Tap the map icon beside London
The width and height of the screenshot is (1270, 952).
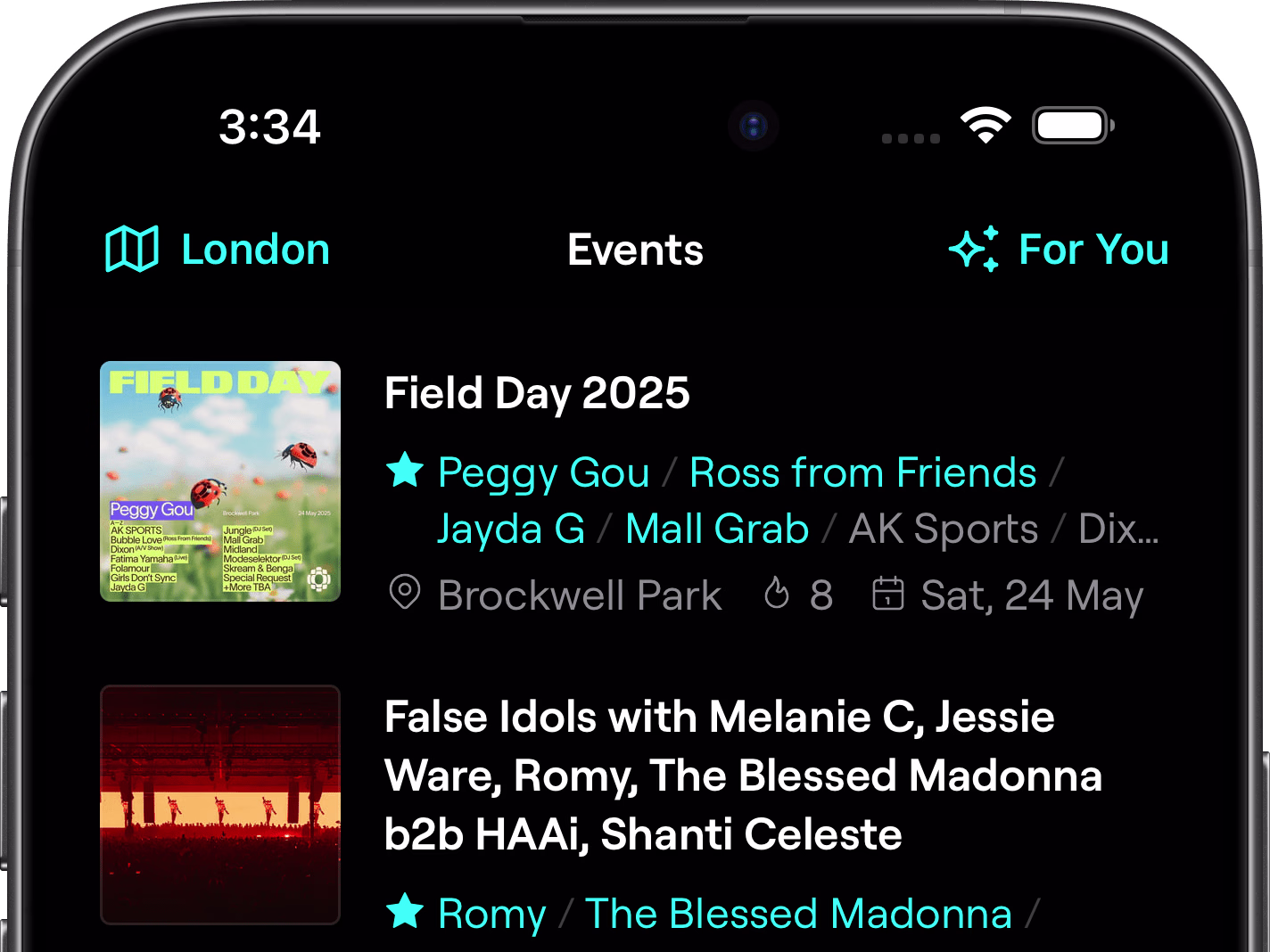coord(131,249)
